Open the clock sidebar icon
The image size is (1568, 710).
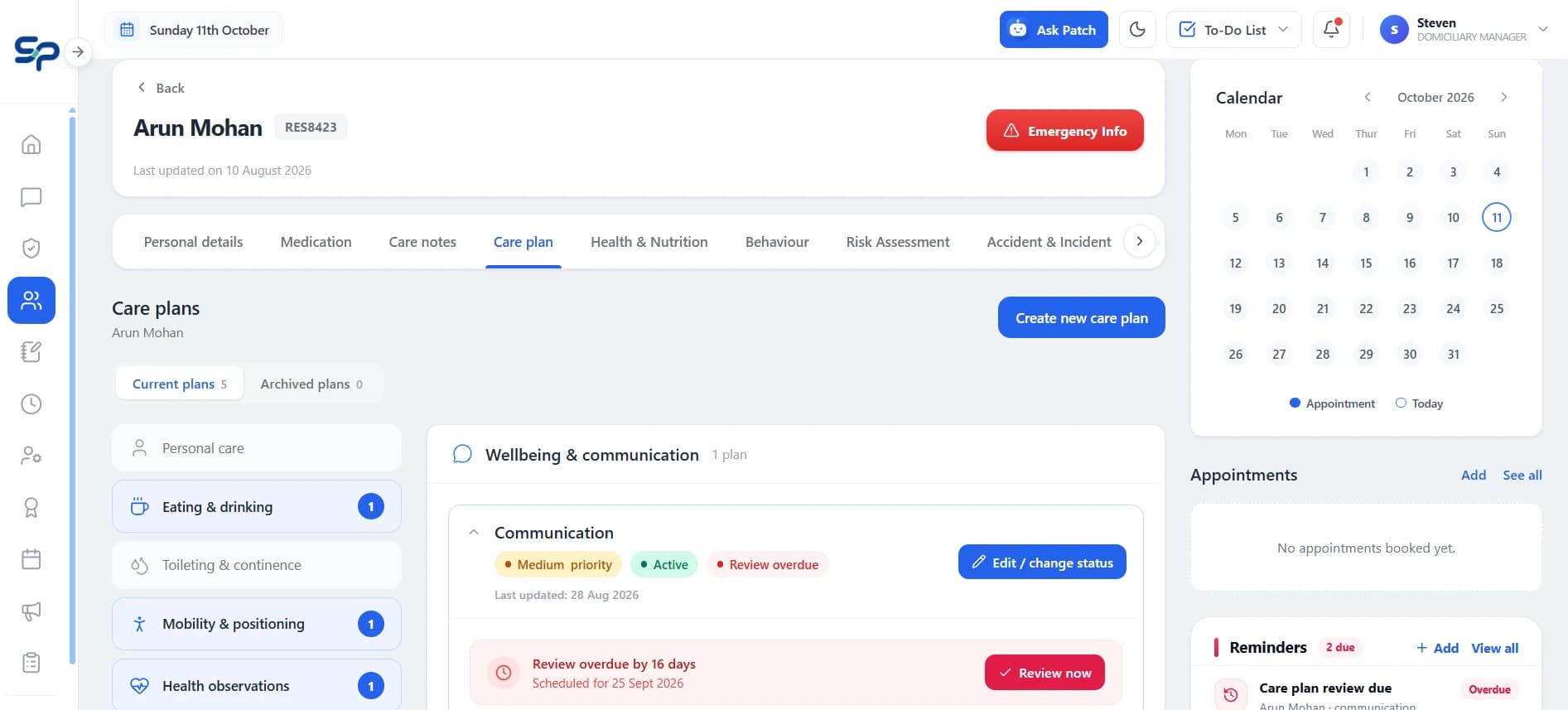coord(31,404)
